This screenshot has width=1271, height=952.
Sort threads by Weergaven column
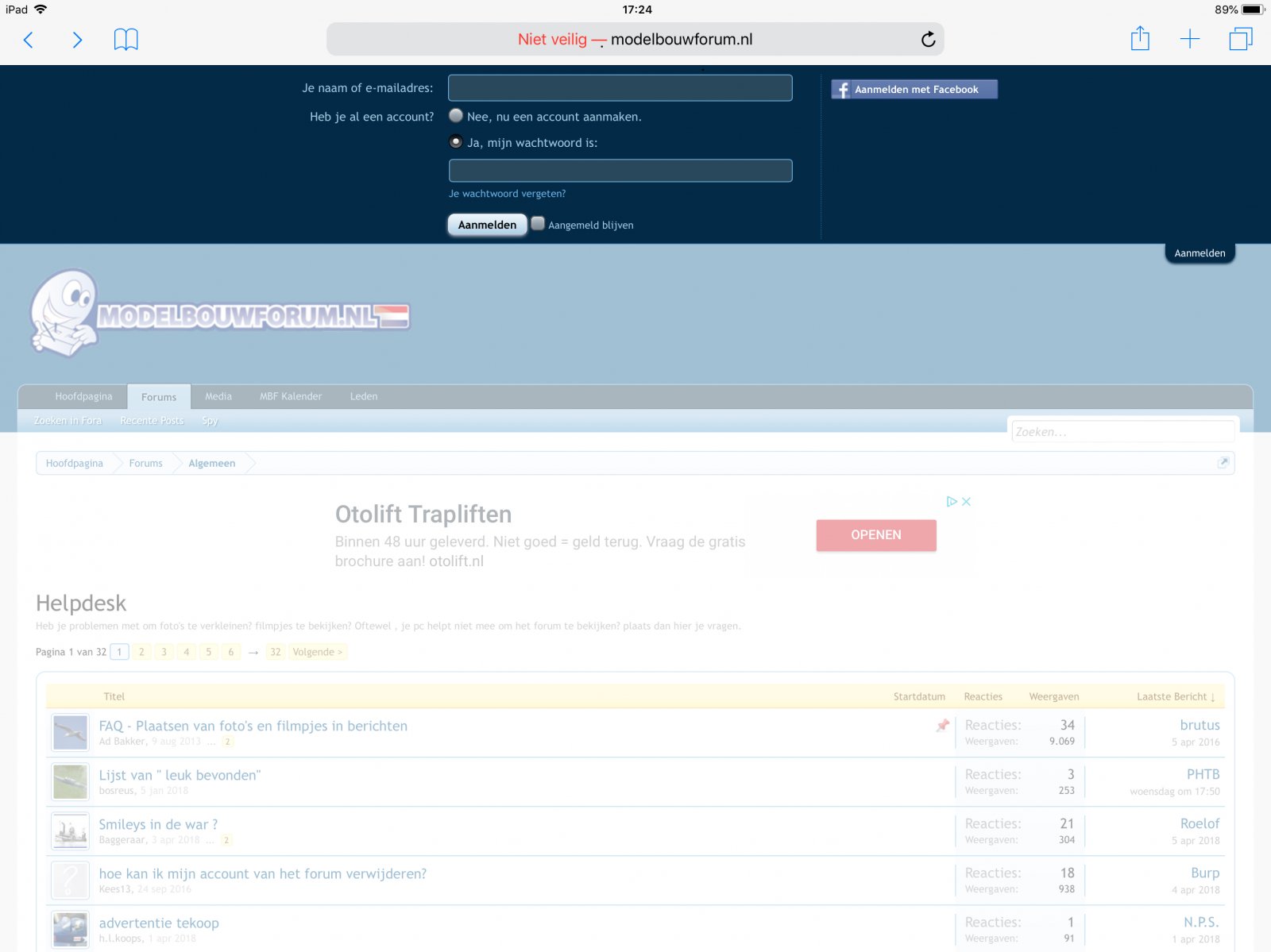pyautogui.click(x=1054, y=696)
